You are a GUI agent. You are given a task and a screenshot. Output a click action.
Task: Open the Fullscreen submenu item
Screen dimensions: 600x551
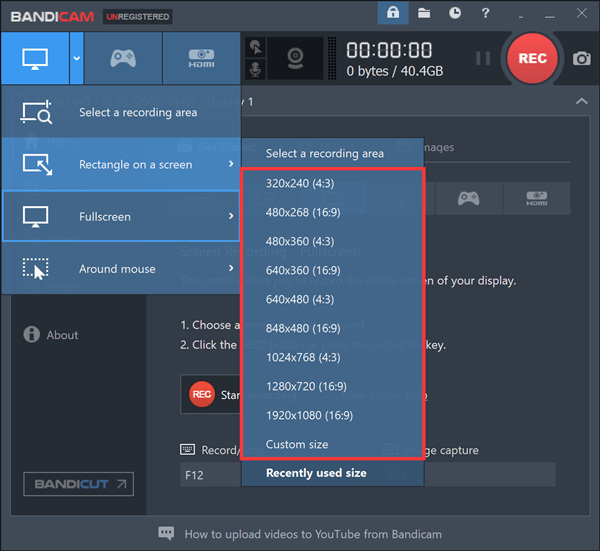pyautogui.click(x=121, y=216)
